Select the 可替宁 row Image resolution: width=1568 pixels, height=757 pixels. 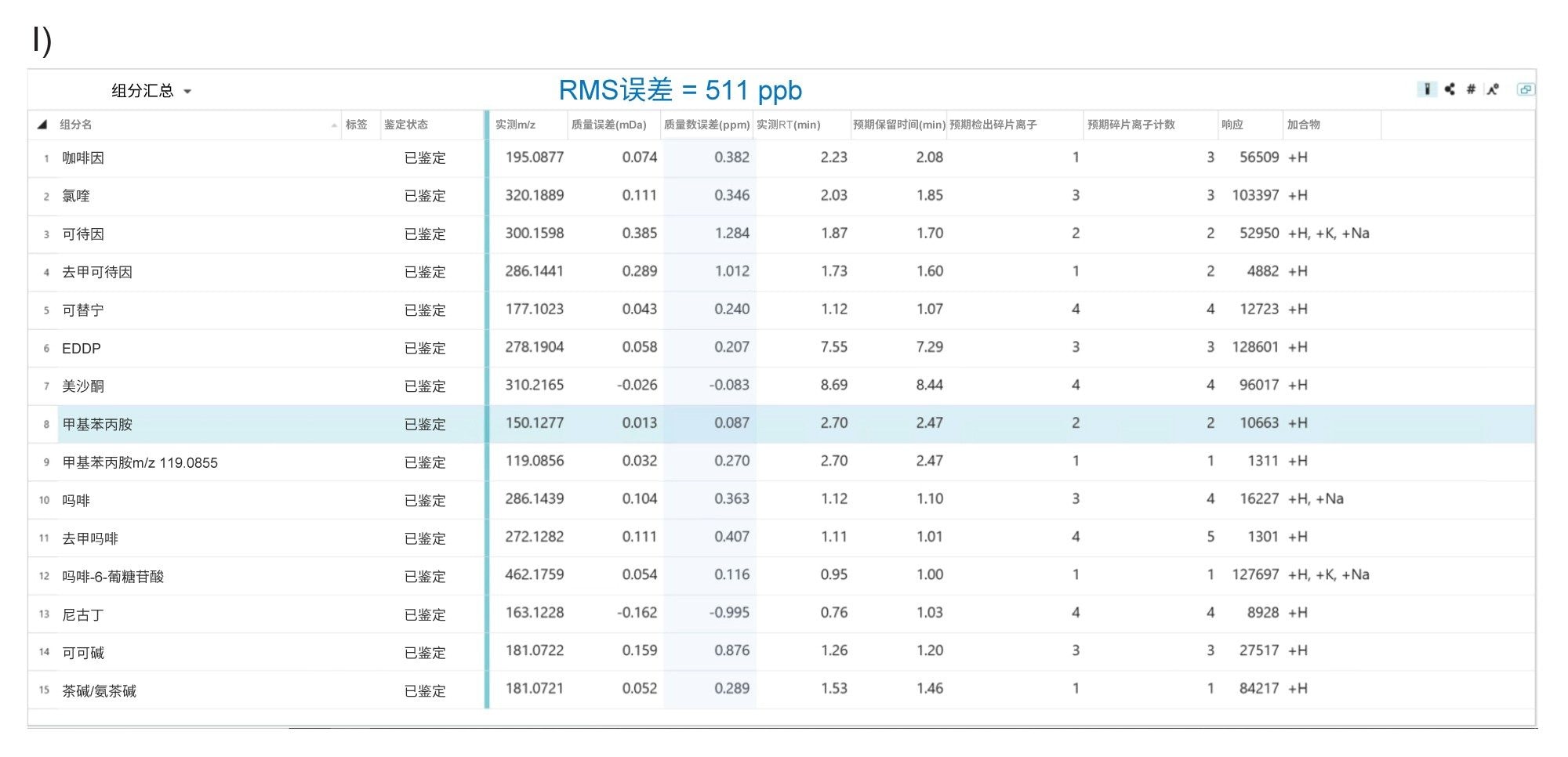point(782,310)
